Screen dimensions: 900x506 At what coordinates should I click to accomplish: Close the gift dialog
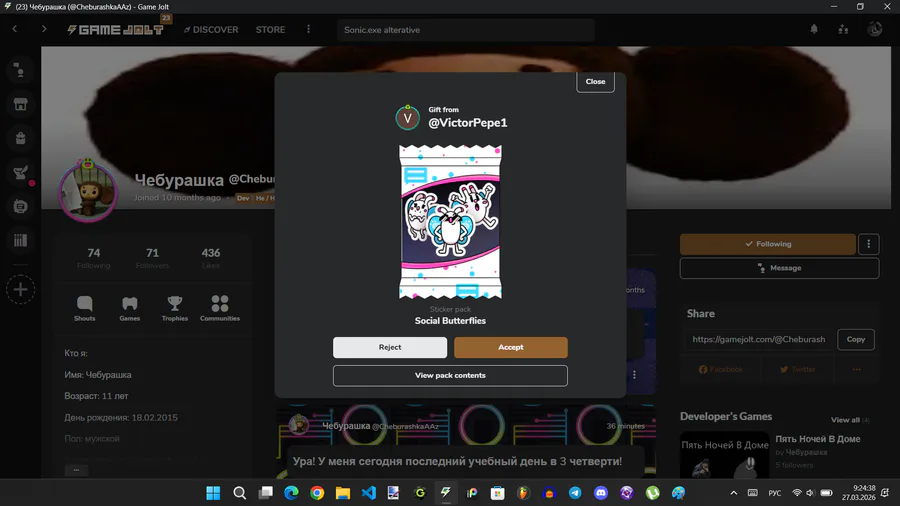(x=595, y=81)
